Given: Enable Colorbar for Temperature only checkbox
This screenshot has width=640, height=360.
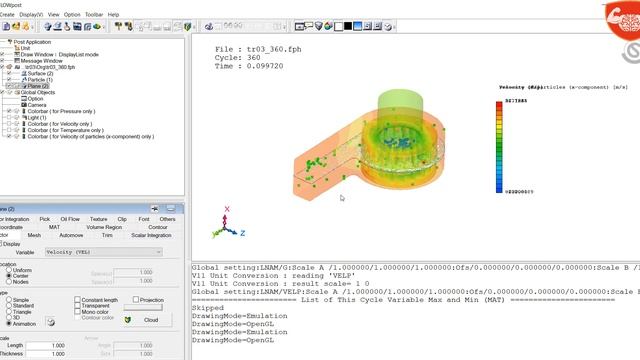Looking at the screenshot, I should [9, 130].
